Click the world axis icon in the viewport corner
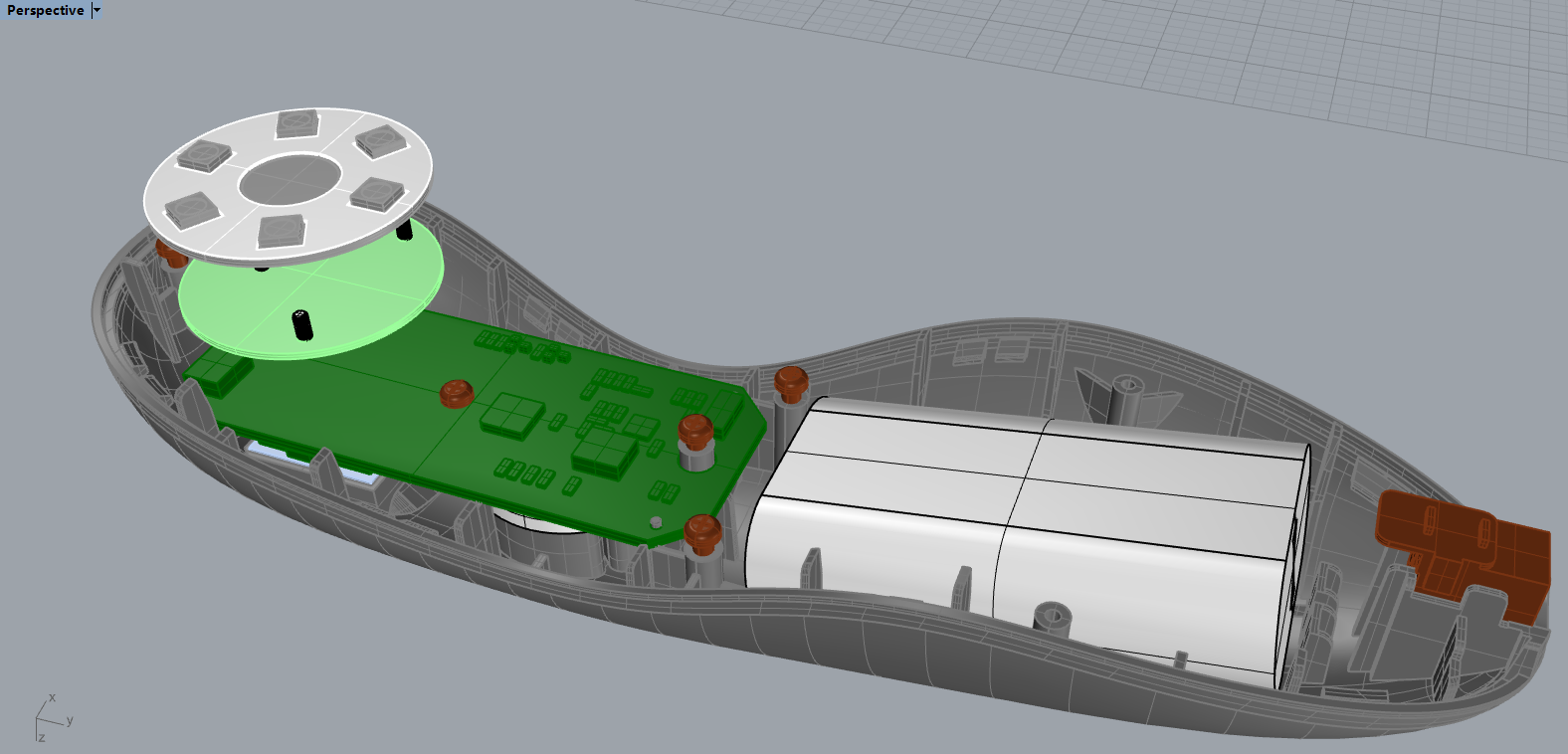 pyautogui.click(x=48, y=716)
